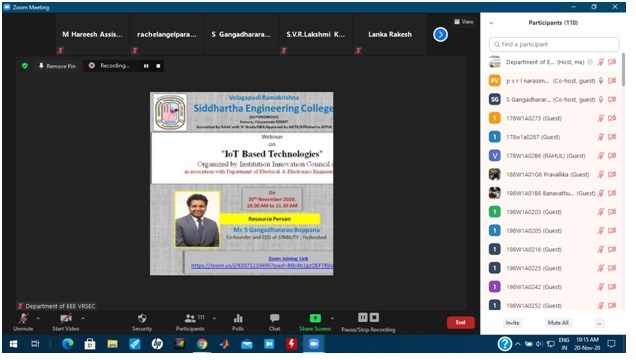Select rachelangelpara video tile
The width and height of the screenshot is (636, 360).
pos(167,35)
